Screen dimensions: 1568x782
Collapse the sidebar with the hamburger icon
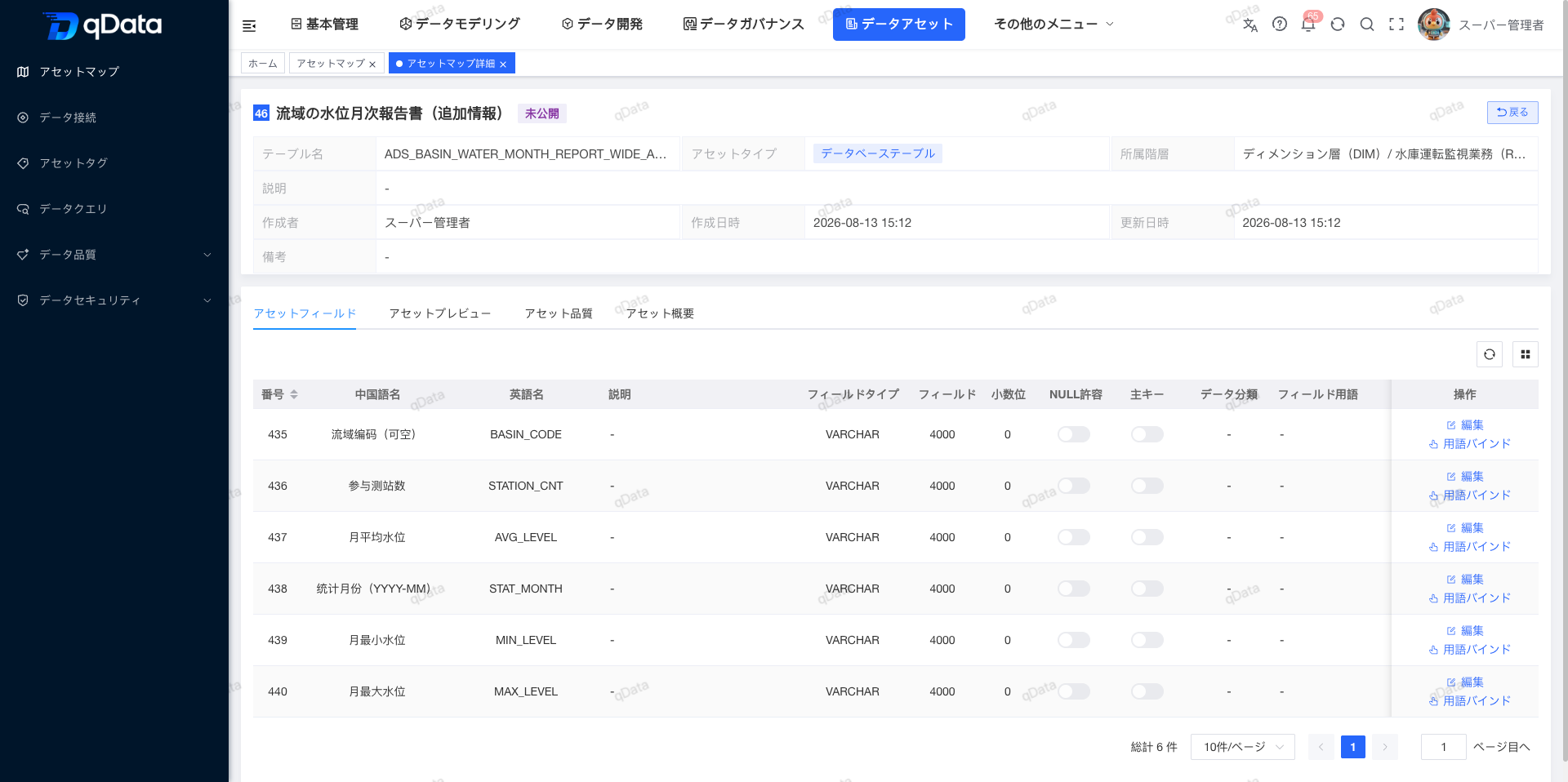249,25
